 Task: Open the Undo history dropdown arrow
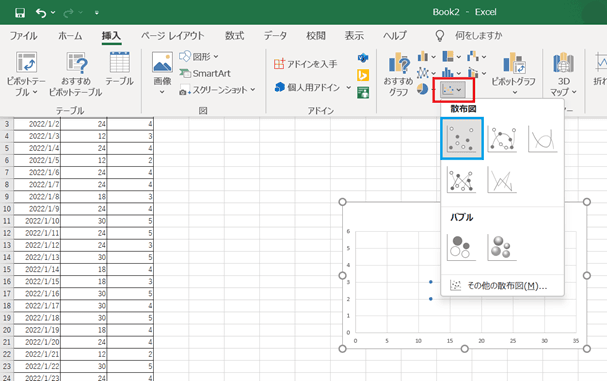pyautogui.click(x=53, y=13)
